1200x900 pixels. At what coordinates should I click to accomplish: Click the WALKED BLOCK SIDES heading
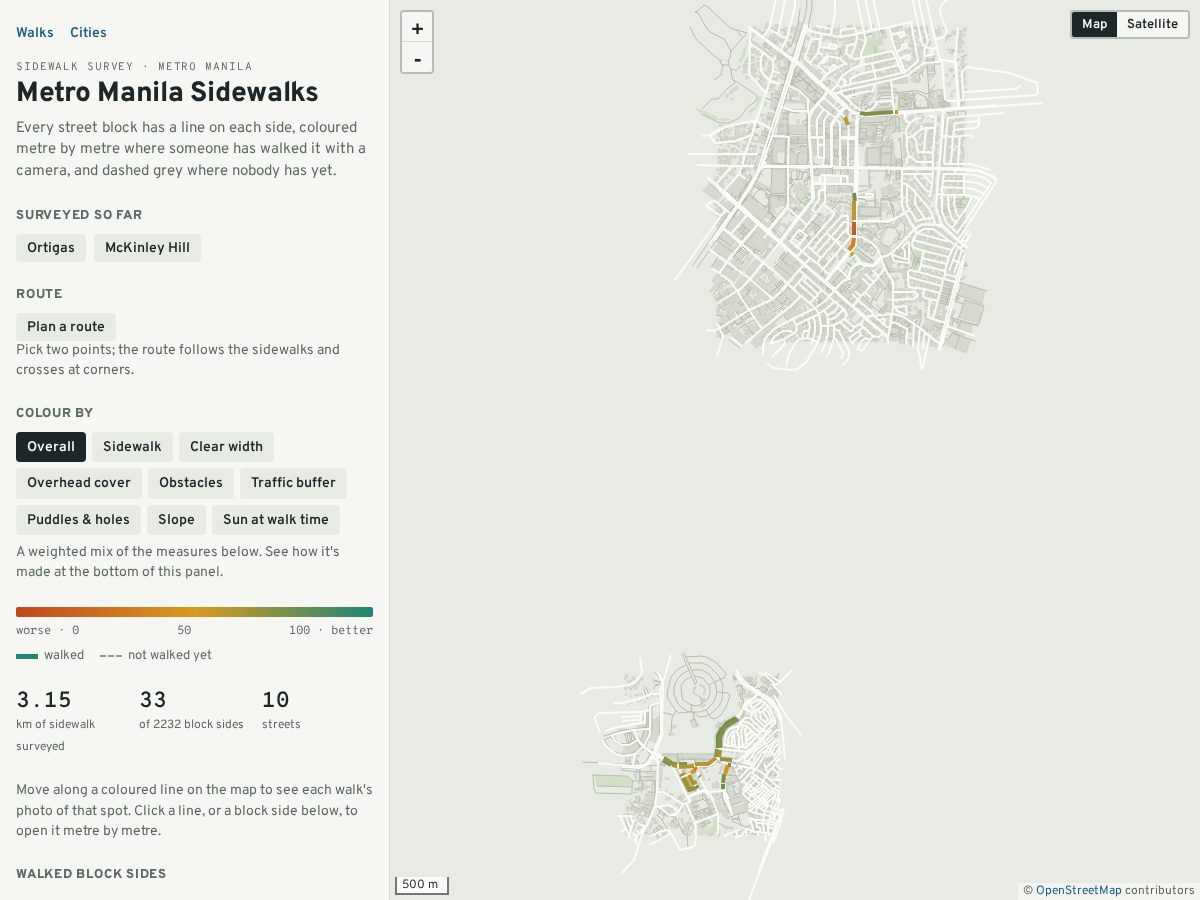[x=91, y=874]
